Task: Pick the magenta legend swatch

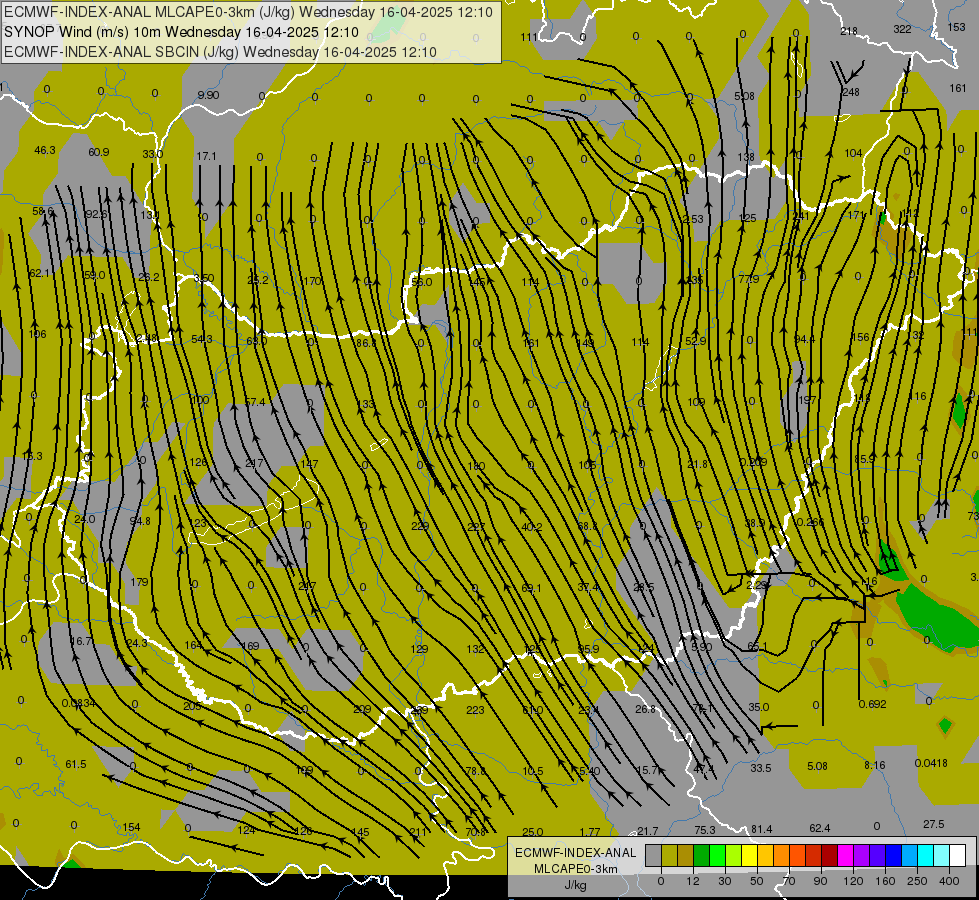Action: (846, 856)
